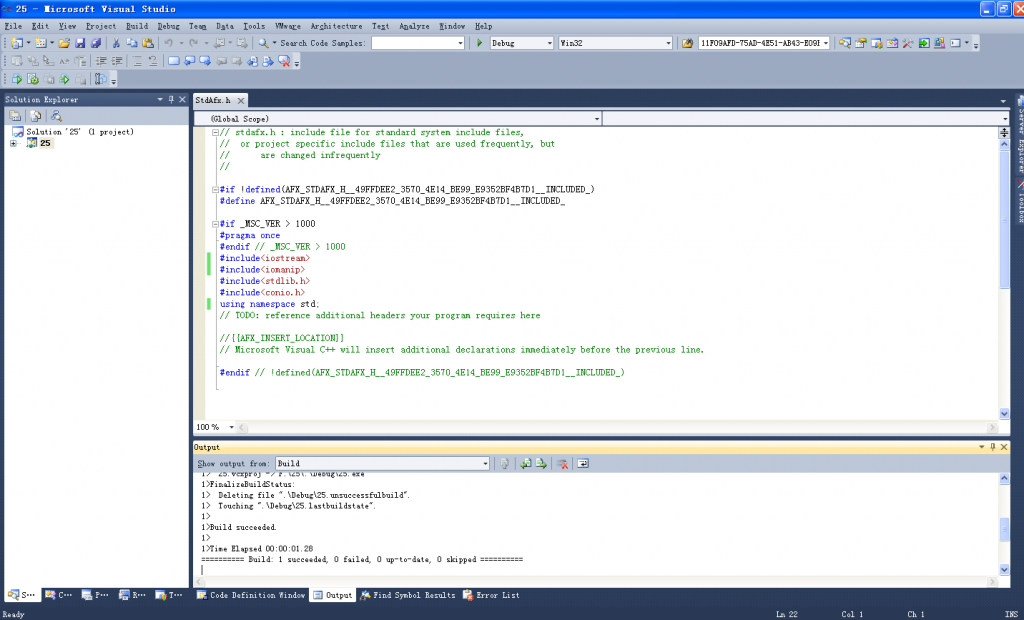
Task: Open a new project with the New Project icon
Action: (x=18, y=43)
